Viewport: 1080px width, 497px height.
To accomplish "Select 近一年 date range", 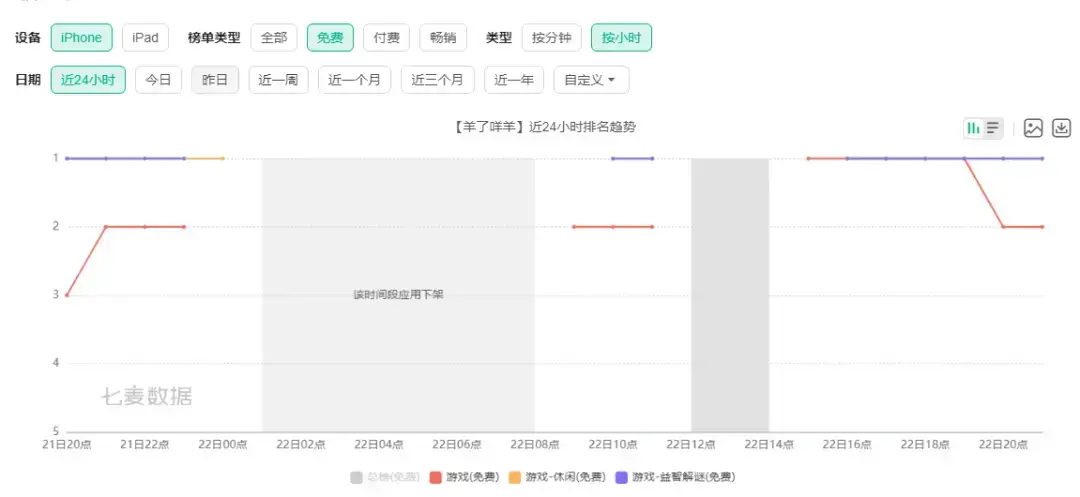I will (514, 80).
